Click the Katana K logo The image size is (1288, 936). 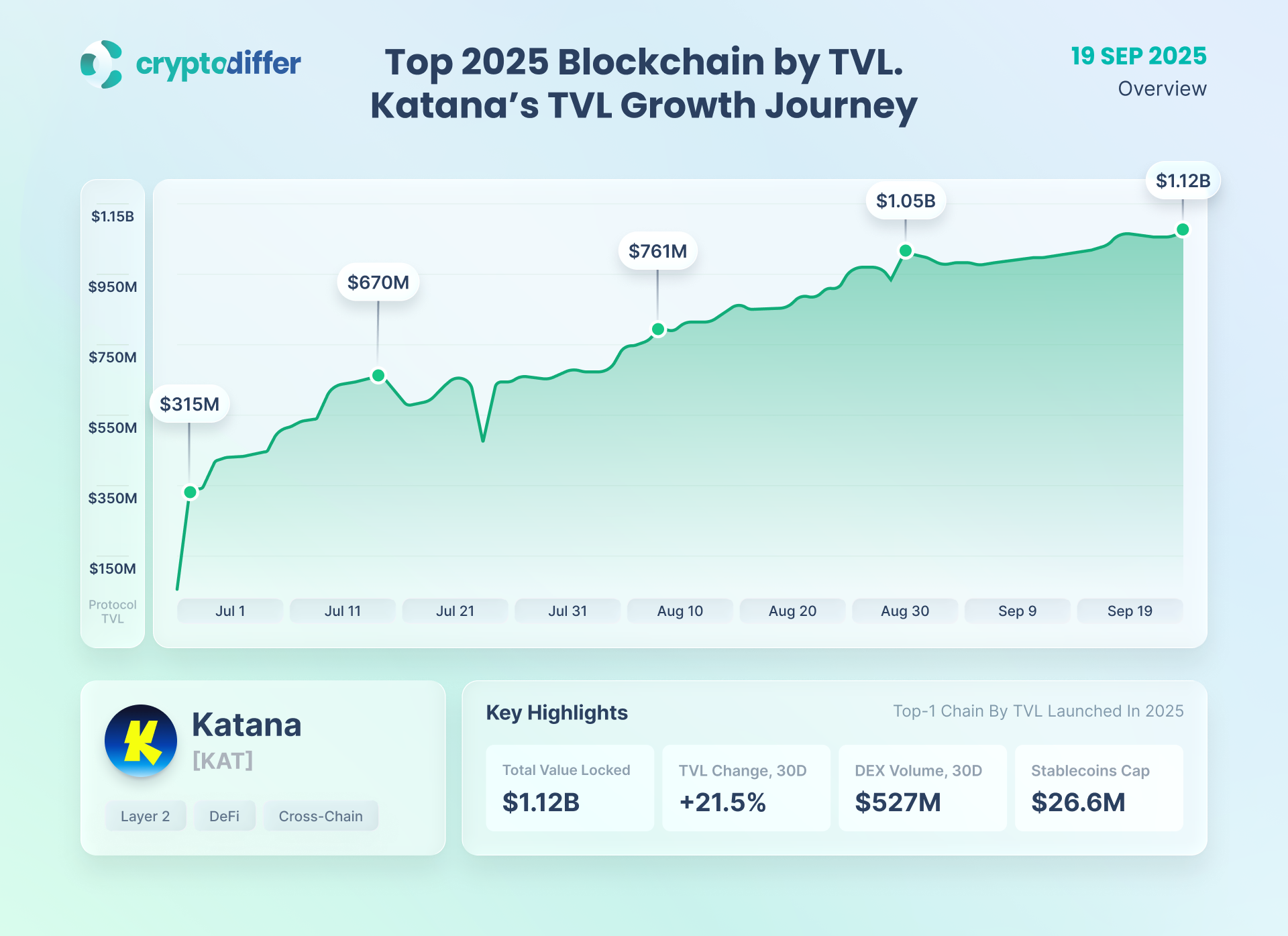click(141, 741)
